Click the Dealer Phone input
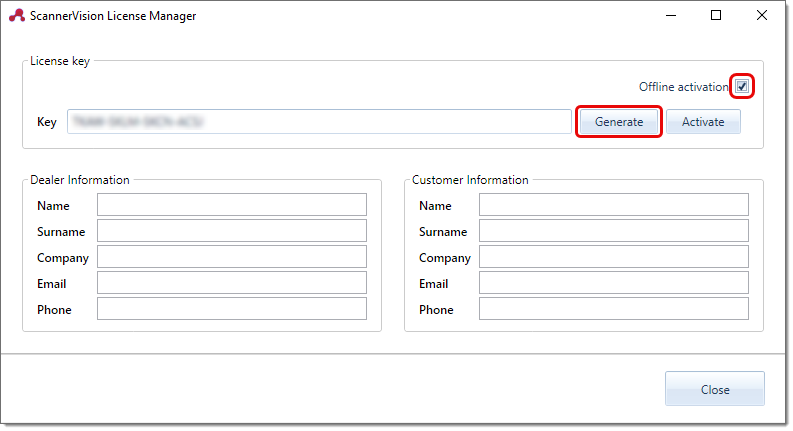This screenshot has height=431, width=793. coord(231,309)
